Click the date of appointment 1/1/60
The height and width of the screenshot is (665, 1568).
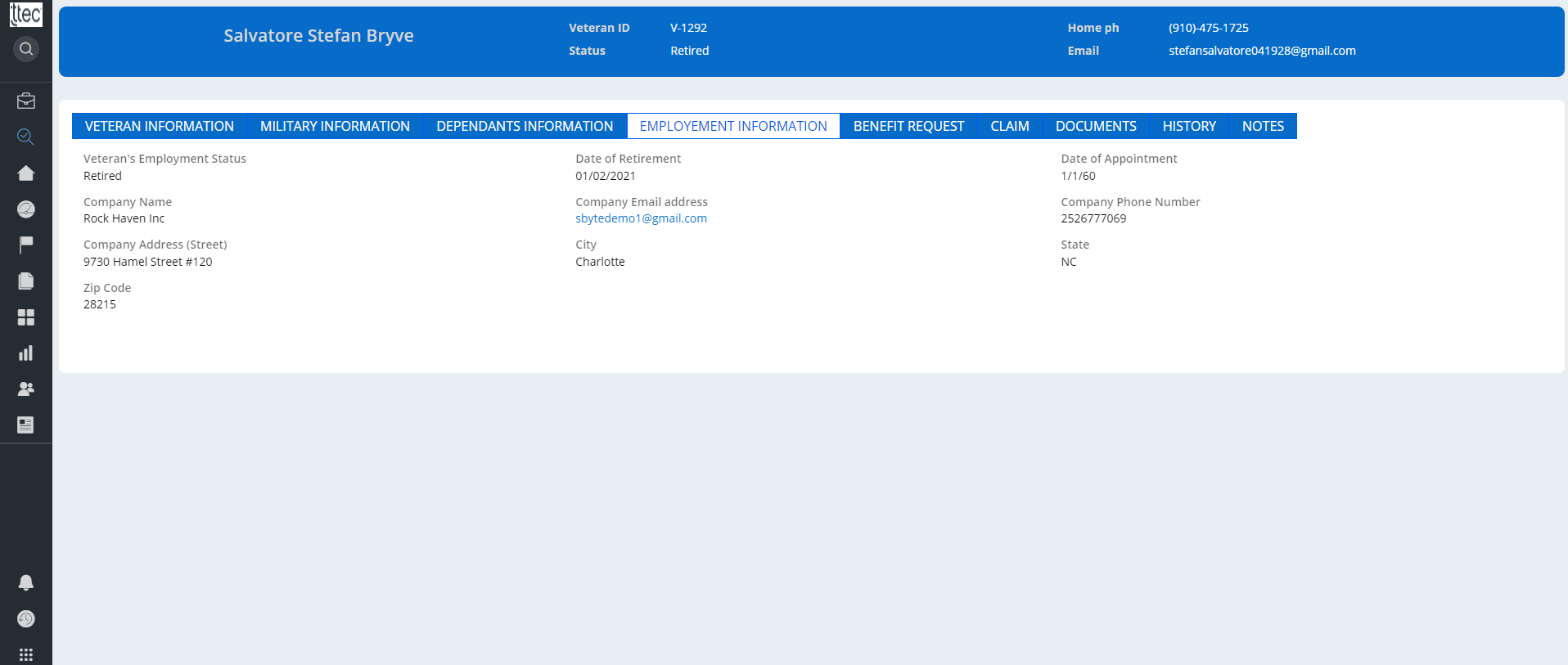click(1078, 176)
